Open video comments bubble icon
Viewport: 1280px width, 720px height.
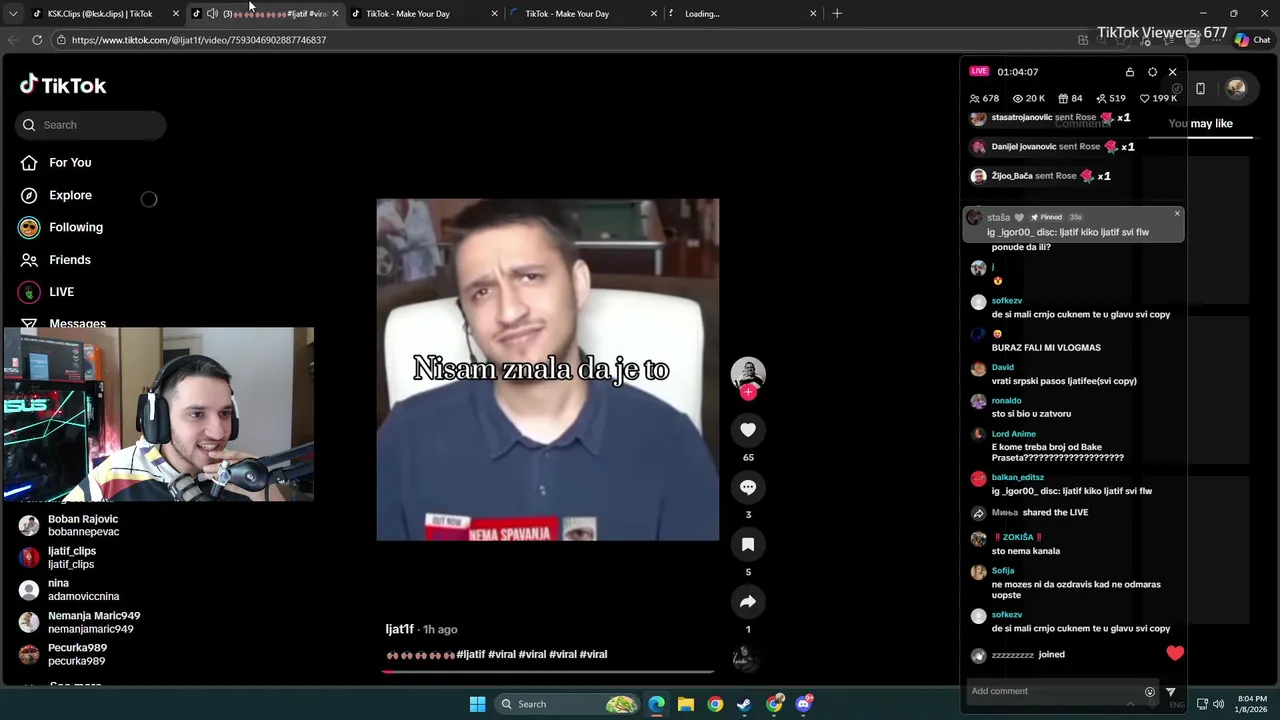point(748,487)
